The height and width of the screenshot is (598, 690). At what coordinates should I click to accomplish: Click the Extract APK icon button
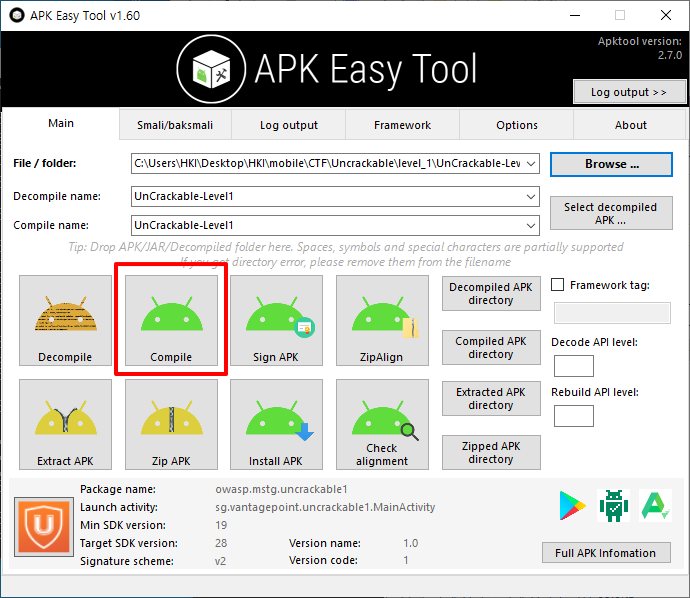[x=65, y=425]
